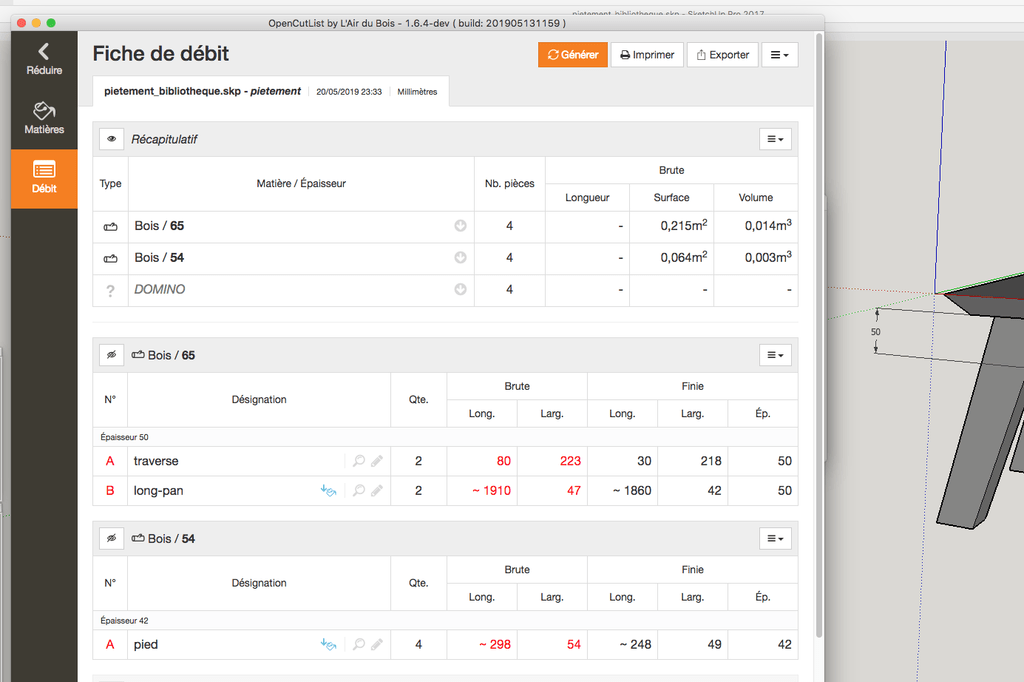Viewport: 1024px width, 682px height.
Task: Click the Matière / Épaisseur column header
Action: tap(301, 184)
